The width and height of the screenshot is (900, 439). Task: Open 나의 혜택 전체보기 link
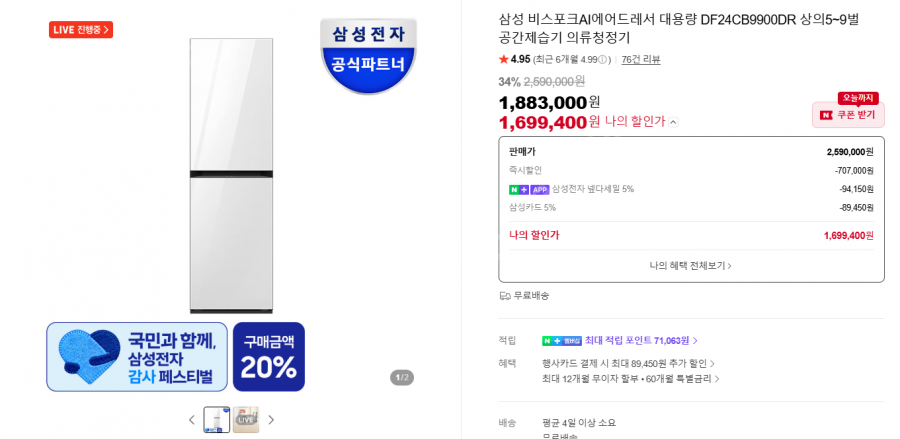coord(690,266)
